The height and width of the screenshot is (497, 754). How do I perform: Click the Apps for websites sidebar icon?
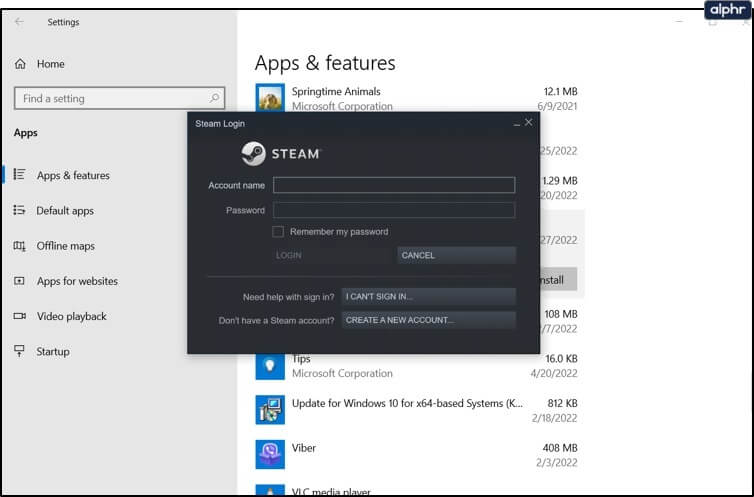[x=19, y=281]
